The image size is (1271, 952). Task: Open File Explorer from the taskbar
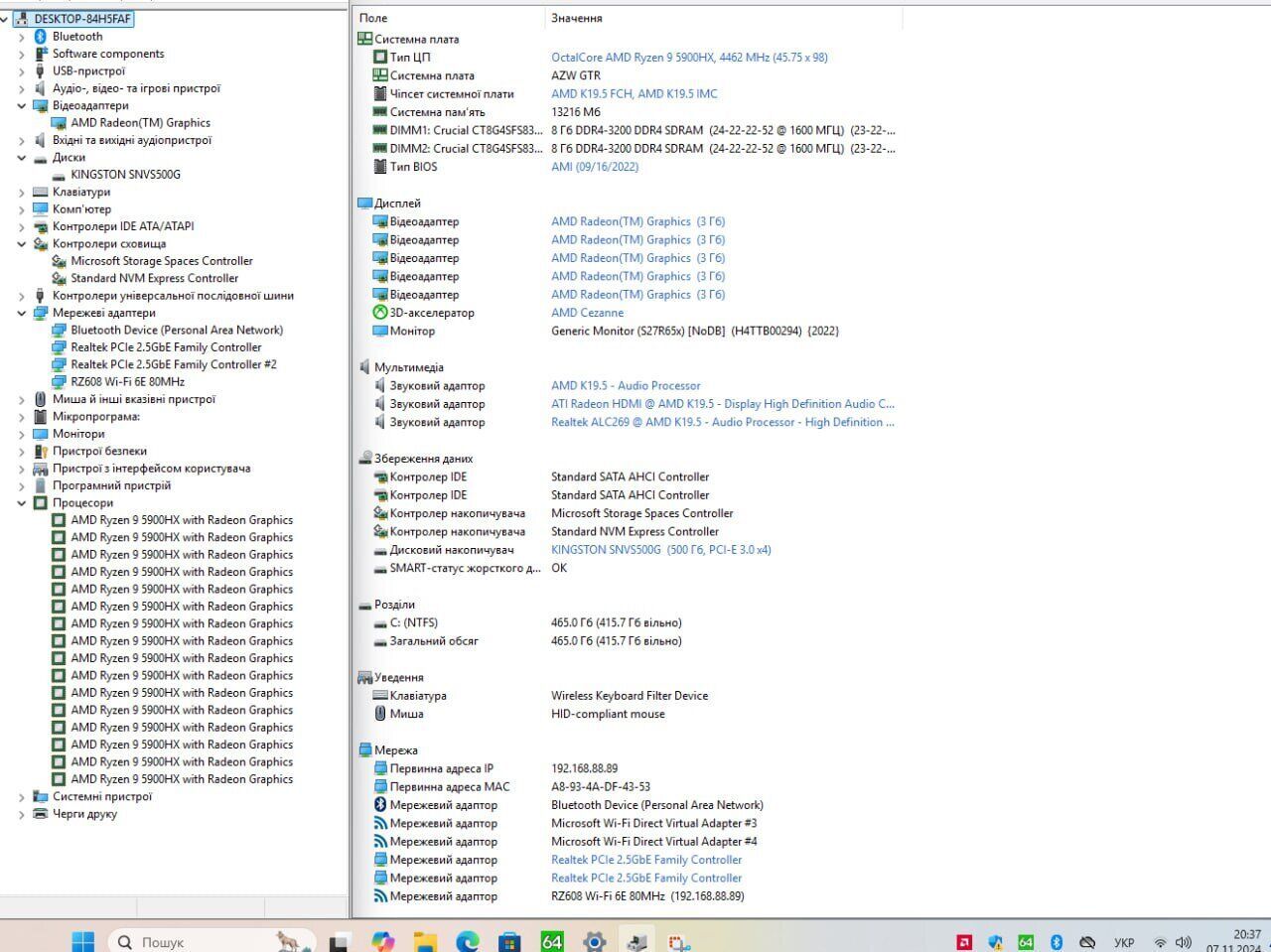(x=425, y=941)
